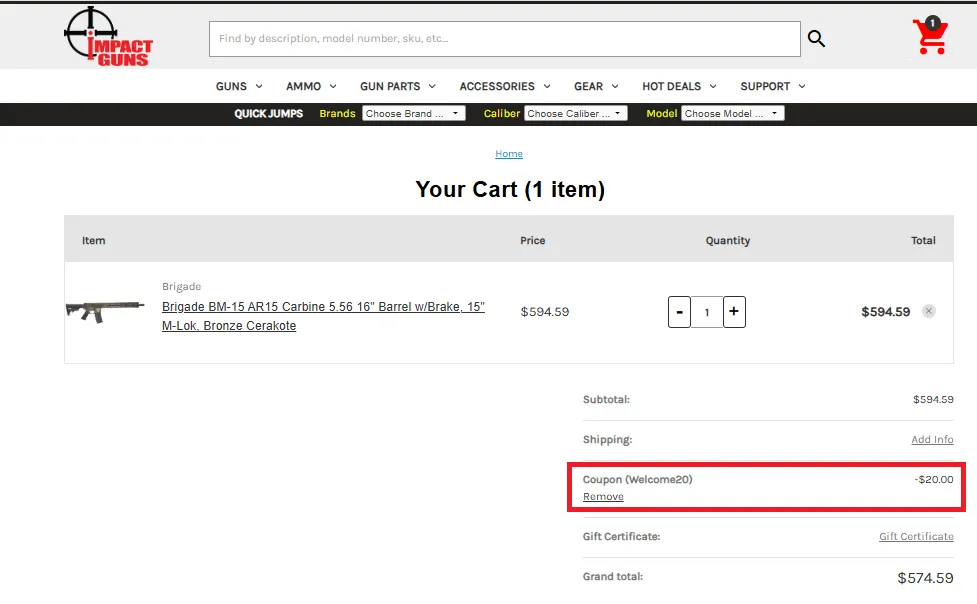Open the HOT DEALS menu
The height and width of the screenshot is (604, 977).
pos(679,86)
